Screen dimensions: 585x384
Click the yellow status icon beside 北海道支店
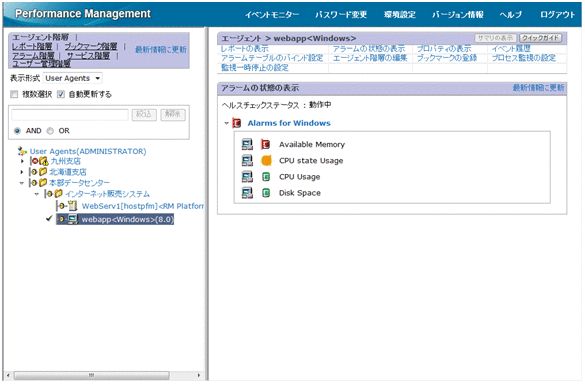[x=34, y=172]
